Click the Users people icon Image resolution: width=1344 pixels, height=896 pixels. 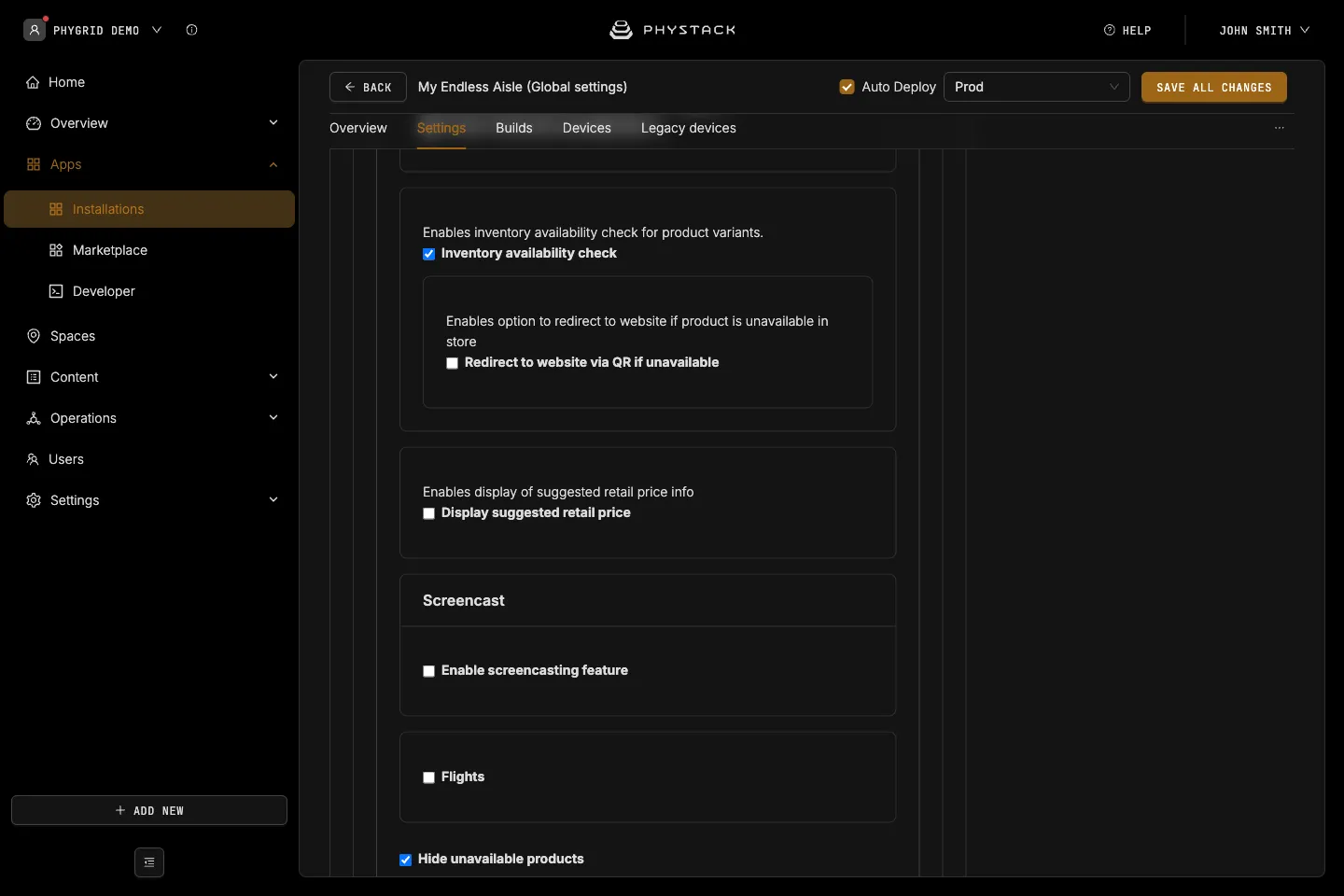click(x=33, y=459)
